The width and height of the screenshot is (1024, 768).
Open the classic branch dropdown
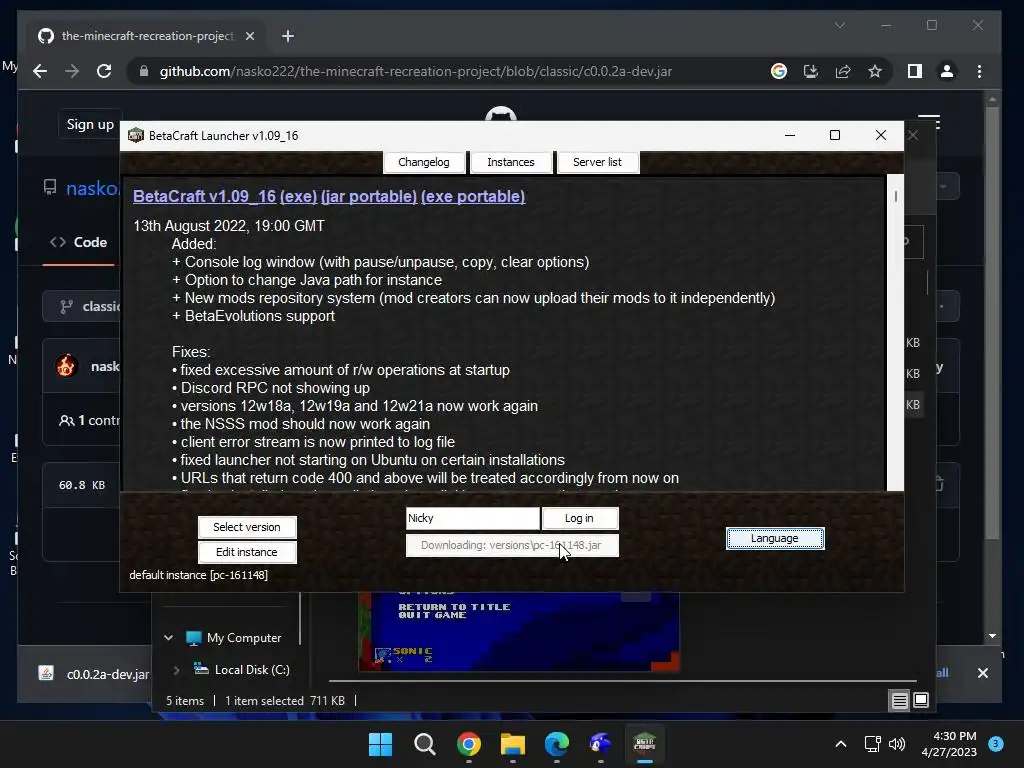coord(84,306)
